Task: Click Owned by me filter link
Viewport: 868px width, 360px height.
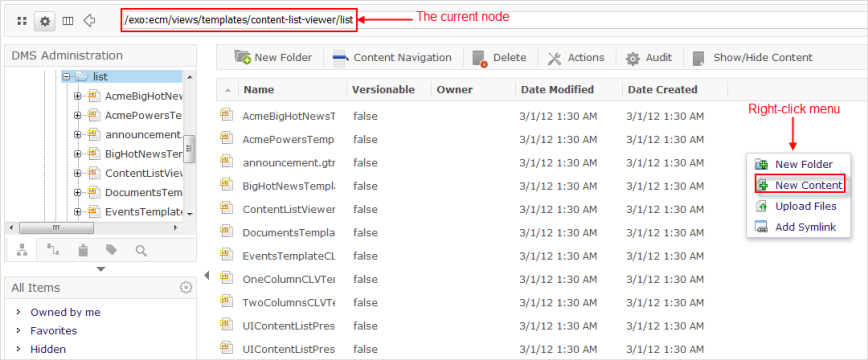Action: click(x=65, y=312)
